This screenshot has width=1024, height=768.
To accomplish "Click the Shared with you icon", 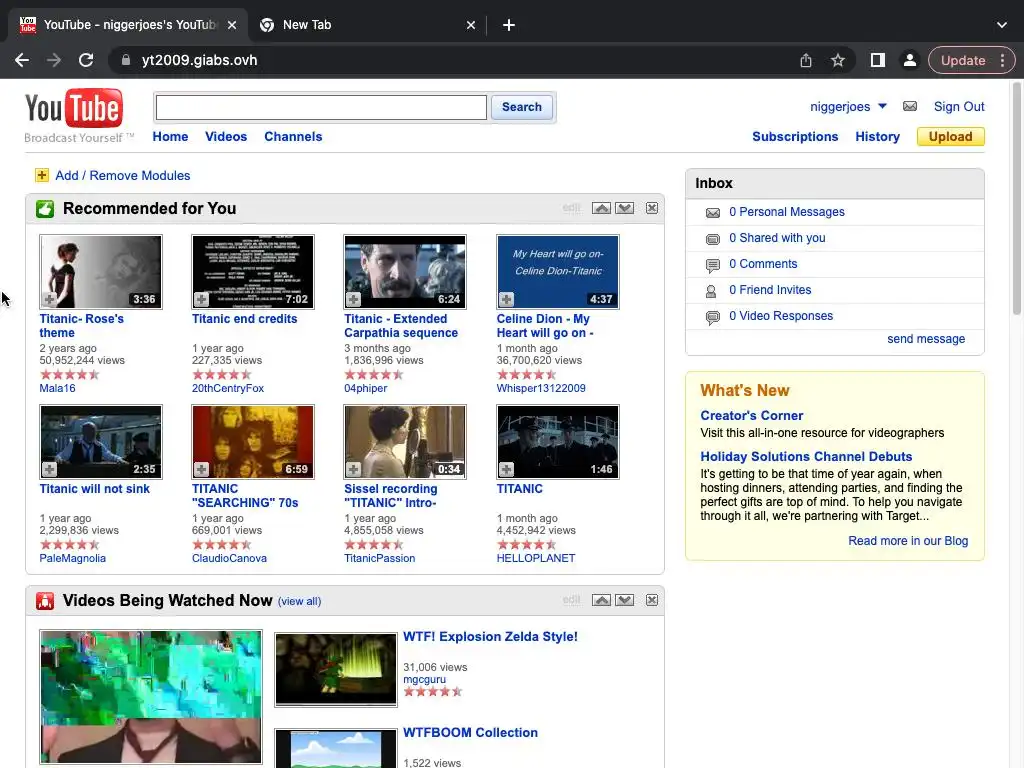I will [x=712, y=239].
